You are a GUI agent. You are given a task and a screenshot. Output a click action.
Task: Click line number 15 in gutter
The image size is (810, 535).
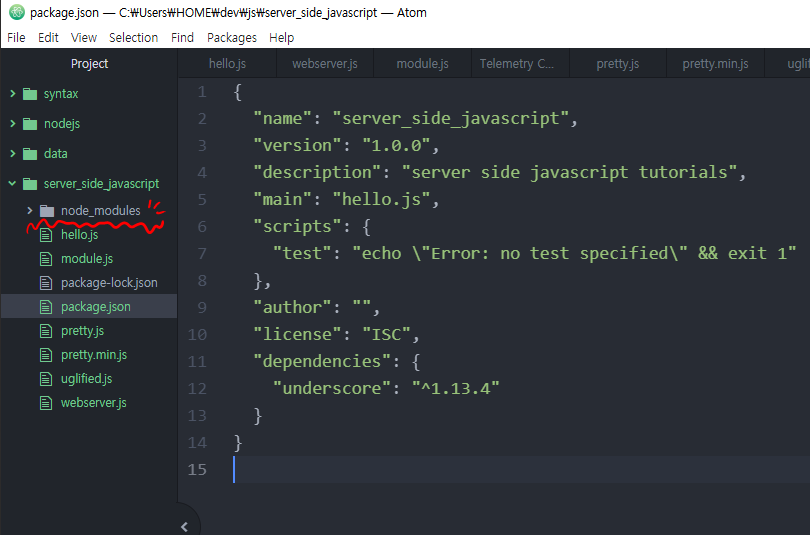pos(197,469)
